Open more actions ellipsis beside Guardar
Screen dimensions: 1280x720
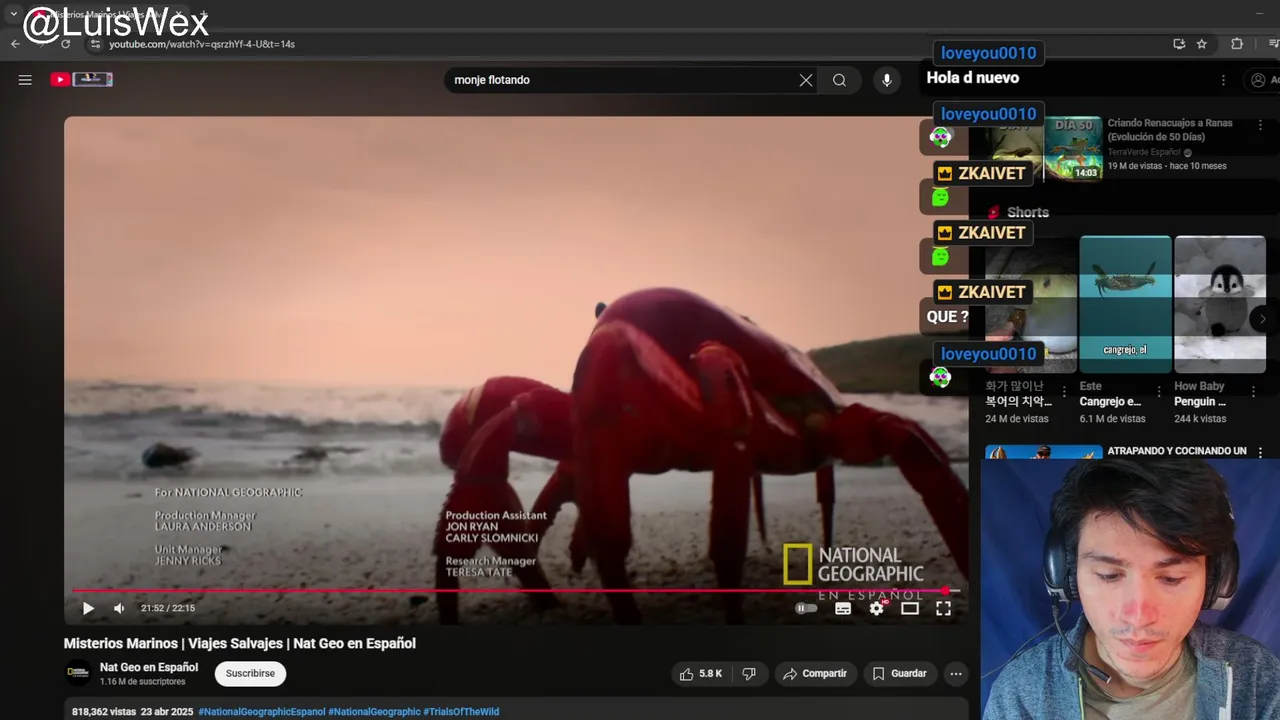(x=956, y=674)
